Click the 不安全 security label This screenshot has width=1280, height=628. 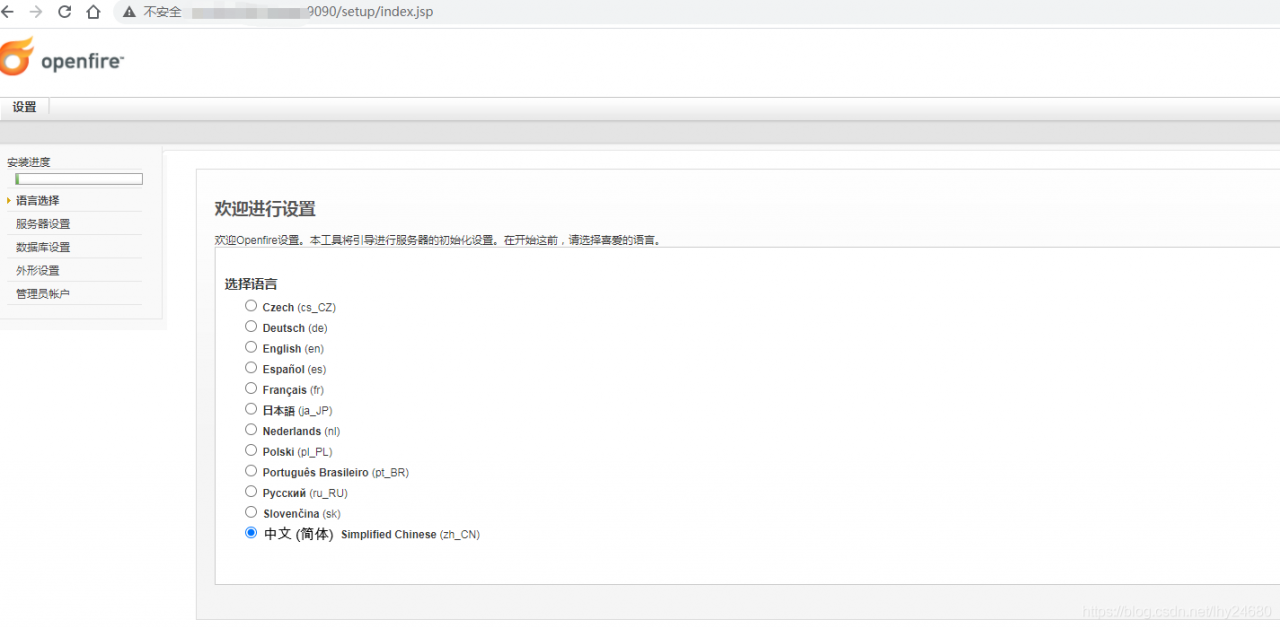click(x=162, y=12)
